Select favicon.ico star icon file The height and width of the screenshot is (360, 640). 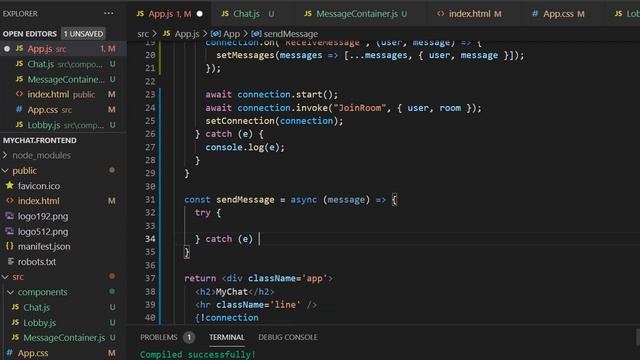(63, 186)
